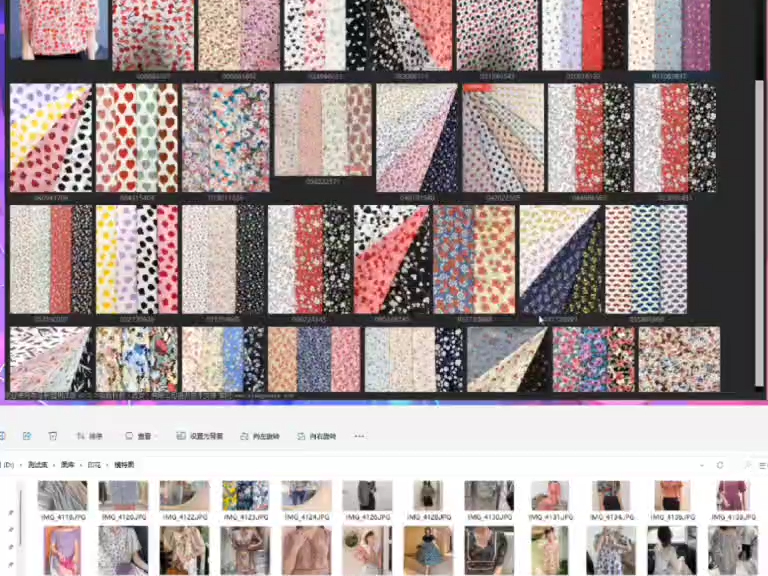768x576 pixels.
Task: Click the fabric gallery vertical scrollbar
Action: (759, 233)
